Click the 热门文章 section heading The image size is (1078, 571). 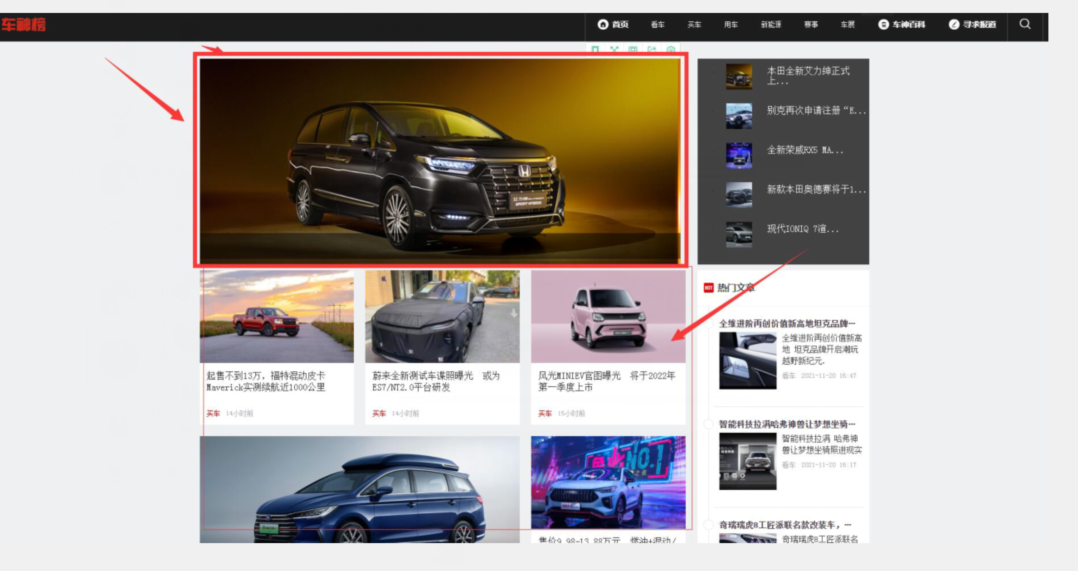point(736,287)
